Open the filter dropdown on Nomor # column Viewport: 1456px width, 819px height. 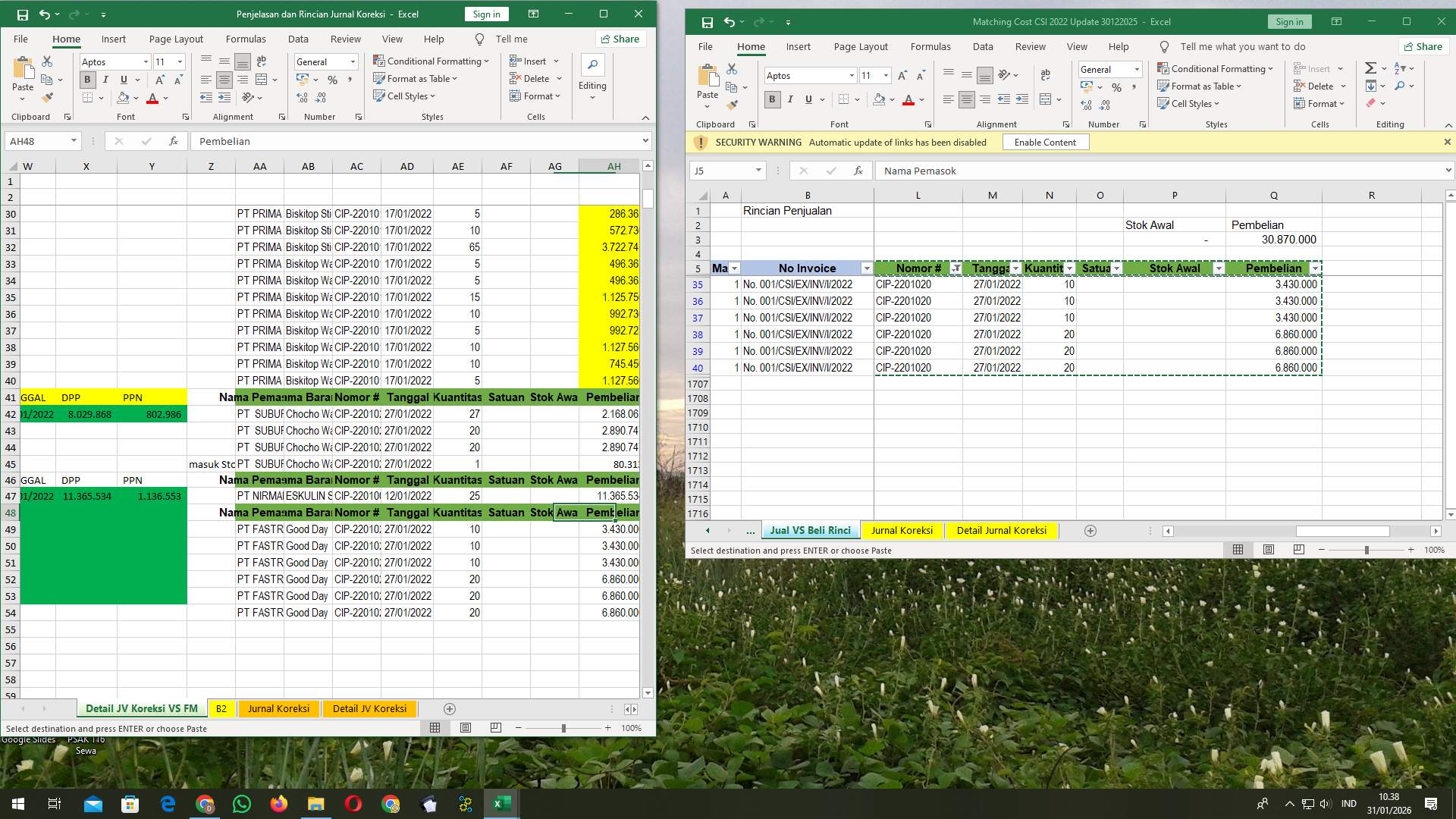tap(957, 268)
